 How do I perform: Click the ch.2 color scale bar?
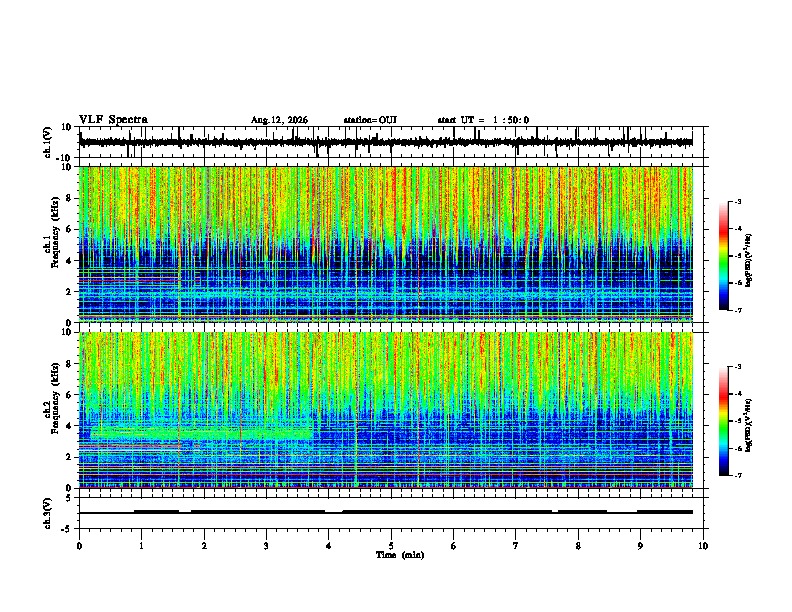coord(724,421)
